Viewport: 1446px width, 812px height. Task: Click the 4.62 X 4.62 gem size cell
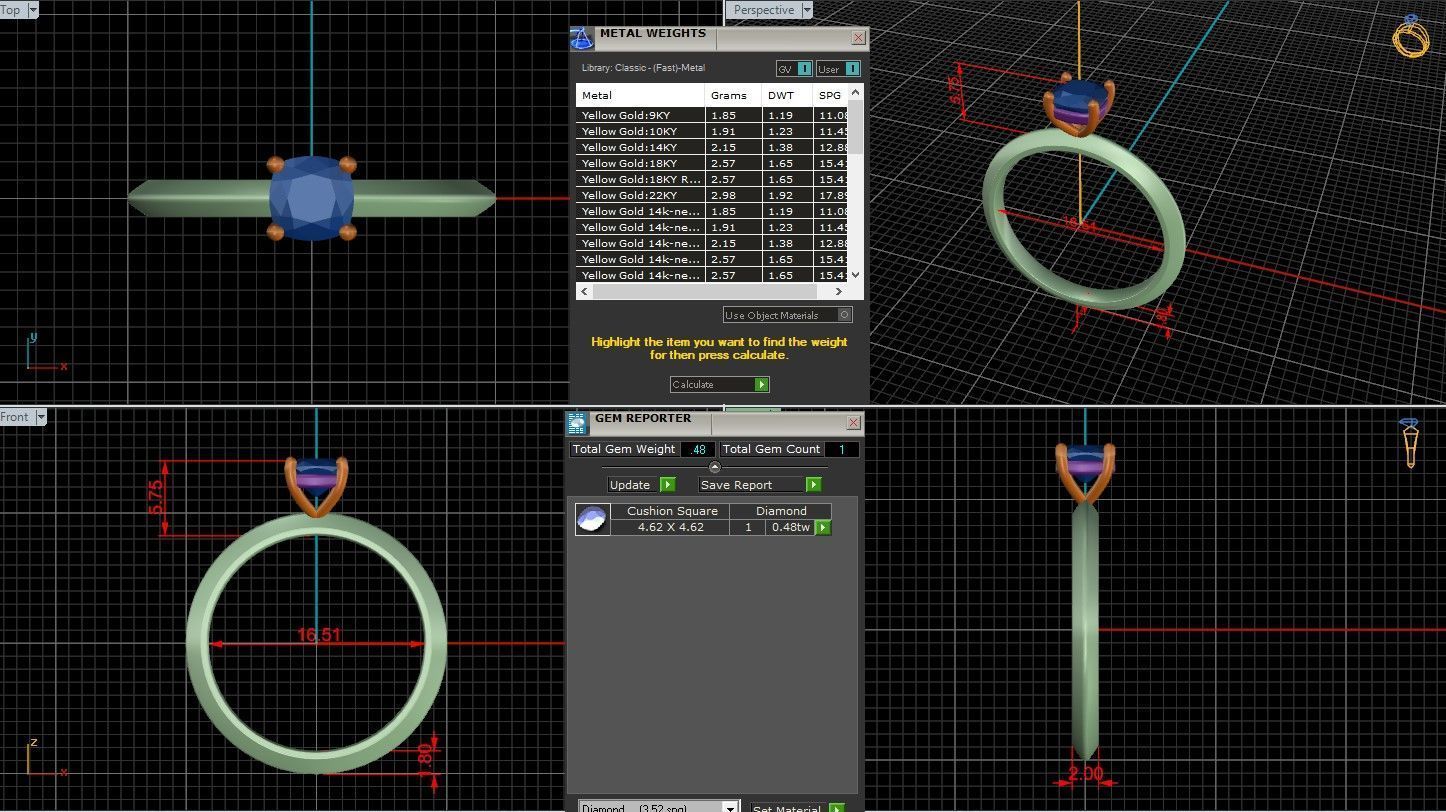click(670, 527)
